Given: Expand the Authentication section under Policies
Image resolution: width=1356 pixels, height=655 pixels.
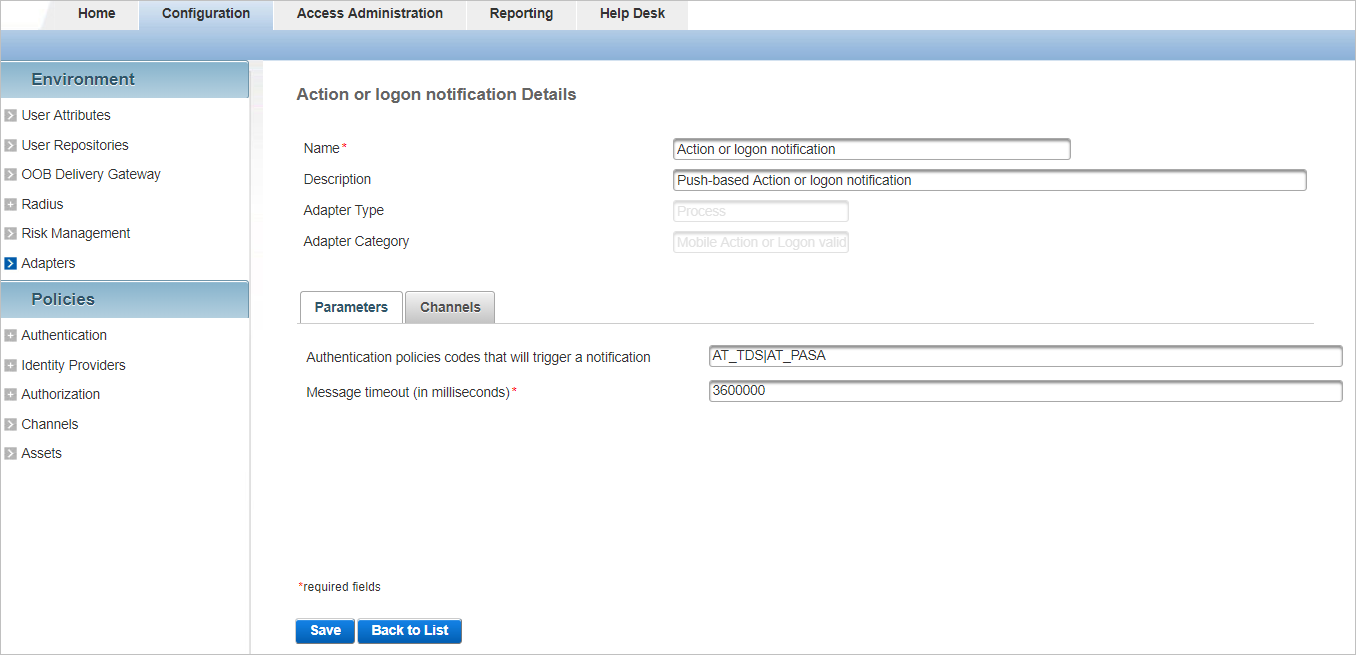Looking at the screenshot, I should pyautogui.click(x=11, y=335).
